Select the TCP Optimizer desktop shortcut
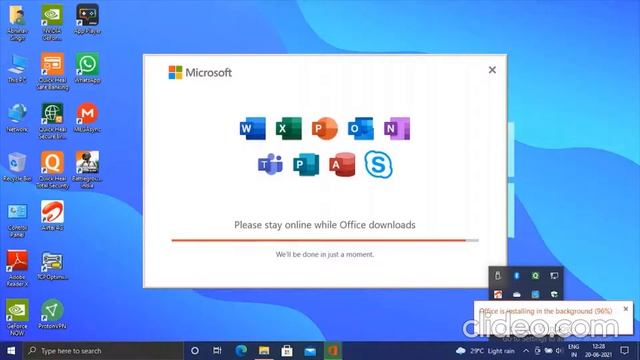The image size is (640, 360). (x=52, y=265)
